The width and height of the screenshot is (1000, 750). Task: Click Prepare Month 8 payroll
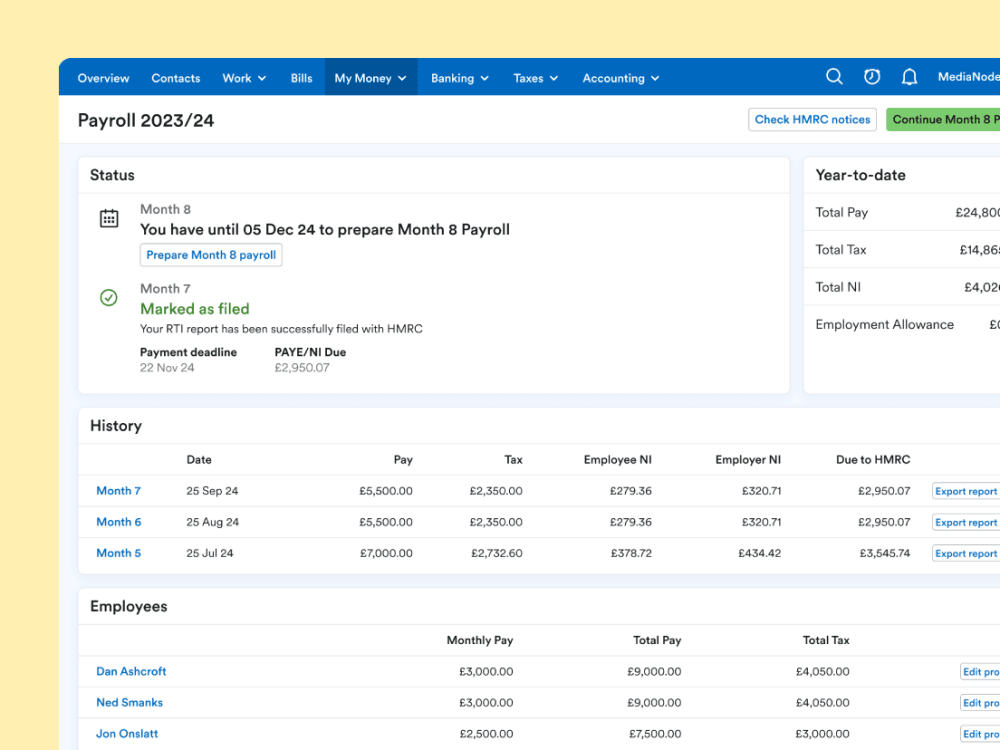point(210,254)
